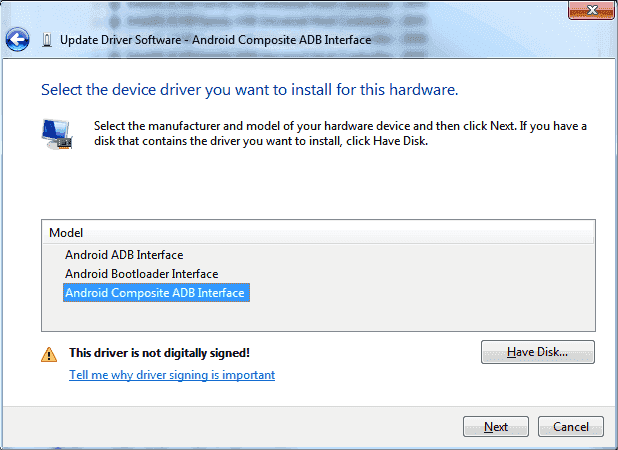Screen dimensions: 618x450
Task: Click the Model column header
Action: coord(318,232)
